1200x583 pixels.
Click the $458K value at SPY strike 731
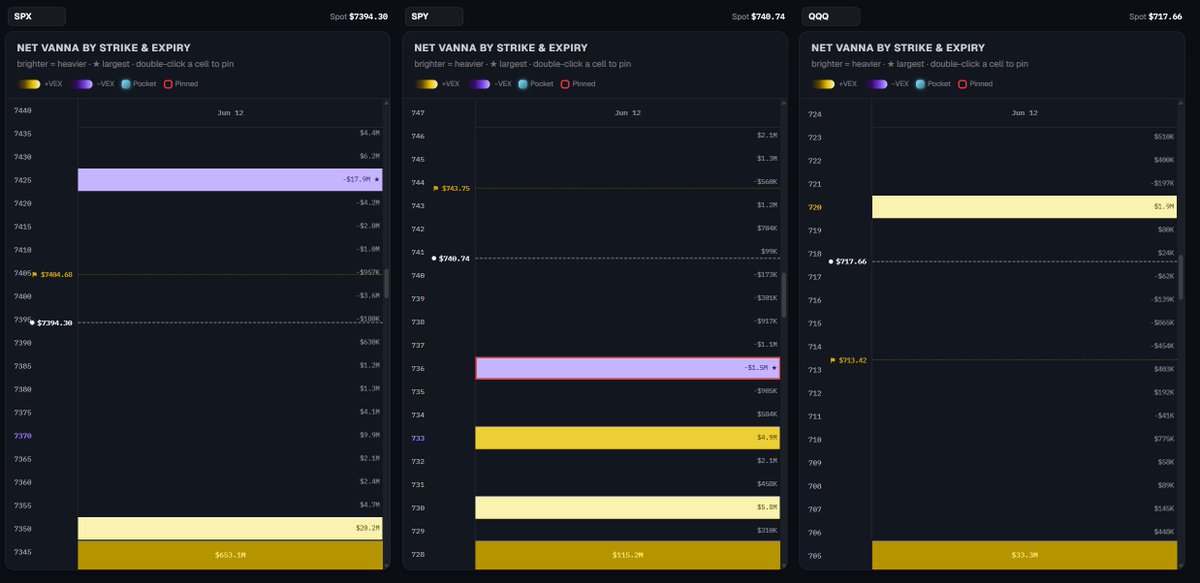tap(765, 484)
